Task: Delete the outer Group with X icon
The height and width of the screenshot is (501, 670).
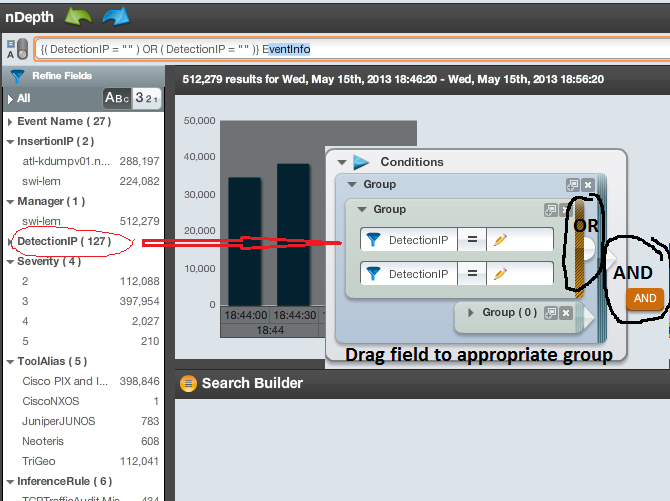Action: [x=588, y=185]
